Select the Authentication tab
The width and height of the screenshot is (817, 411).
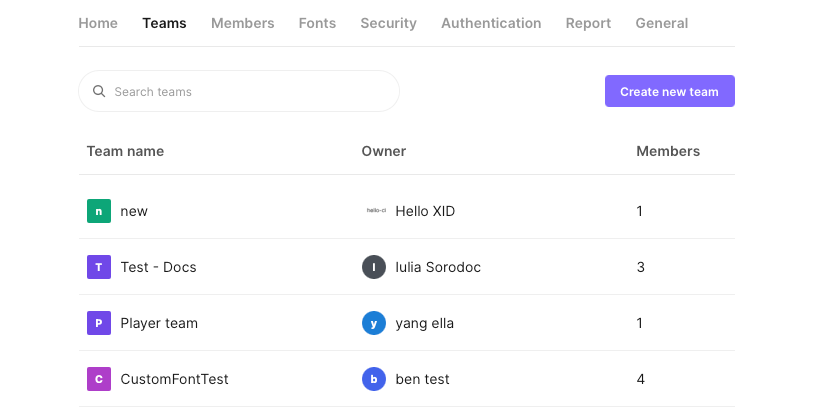click(x=491, y=23)
